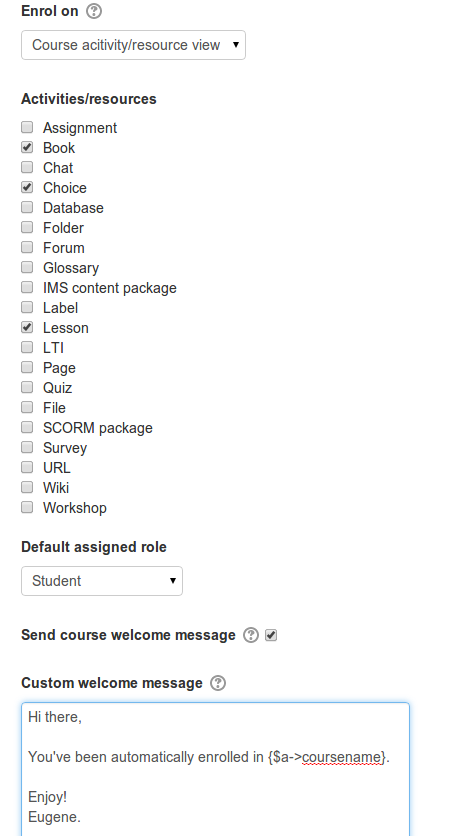This screenshot has height=836, width=449.
Task: Tick the Workshop checkbox
Action: tap(27, 507)
